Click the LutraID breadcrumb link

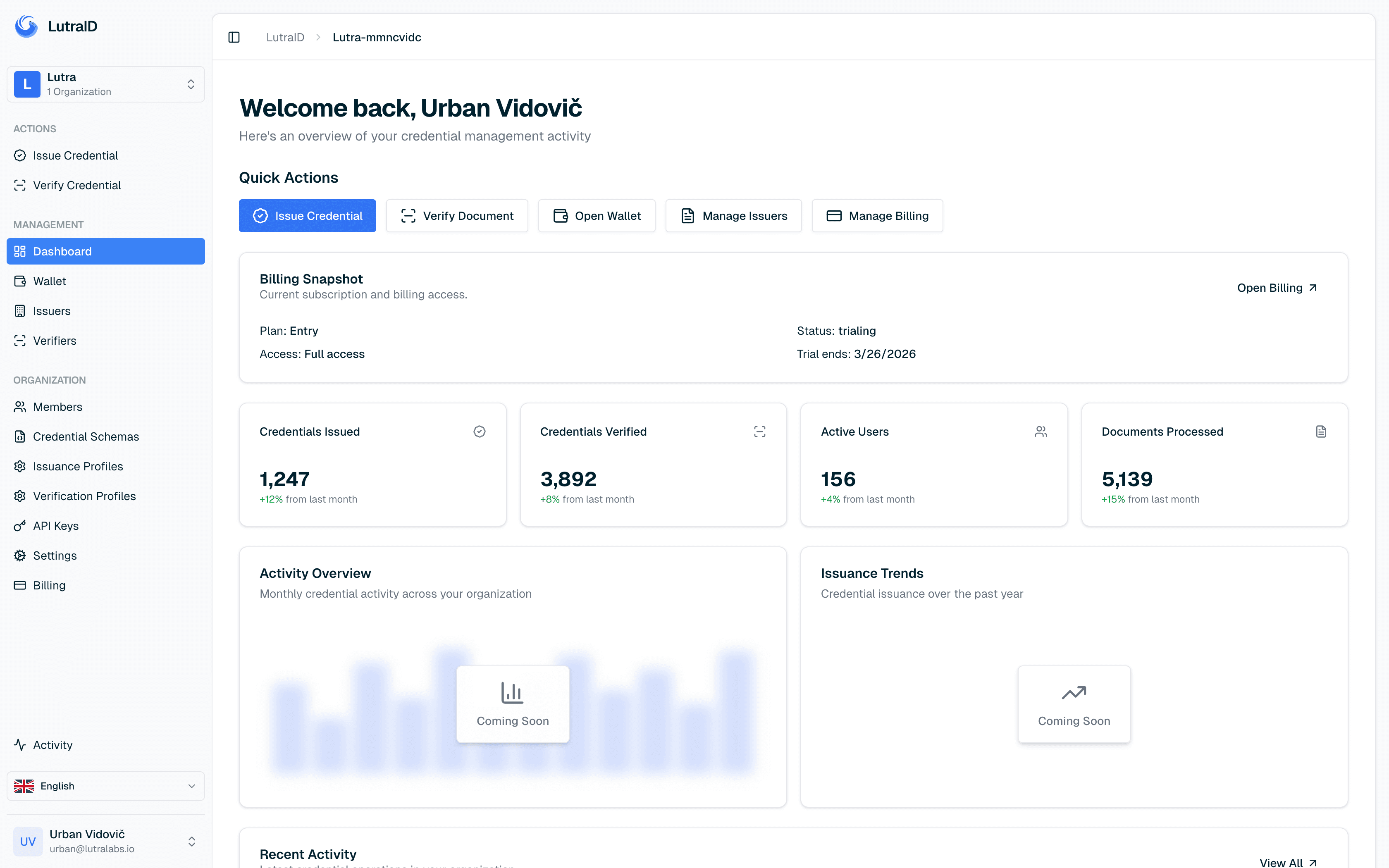click(285, 37)
